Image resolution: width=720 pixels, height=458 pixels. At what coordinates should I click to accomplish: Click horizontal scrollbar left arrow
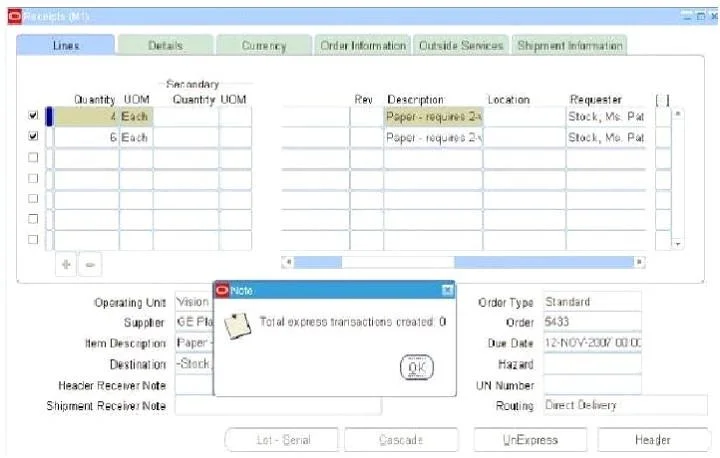[287, 262]
